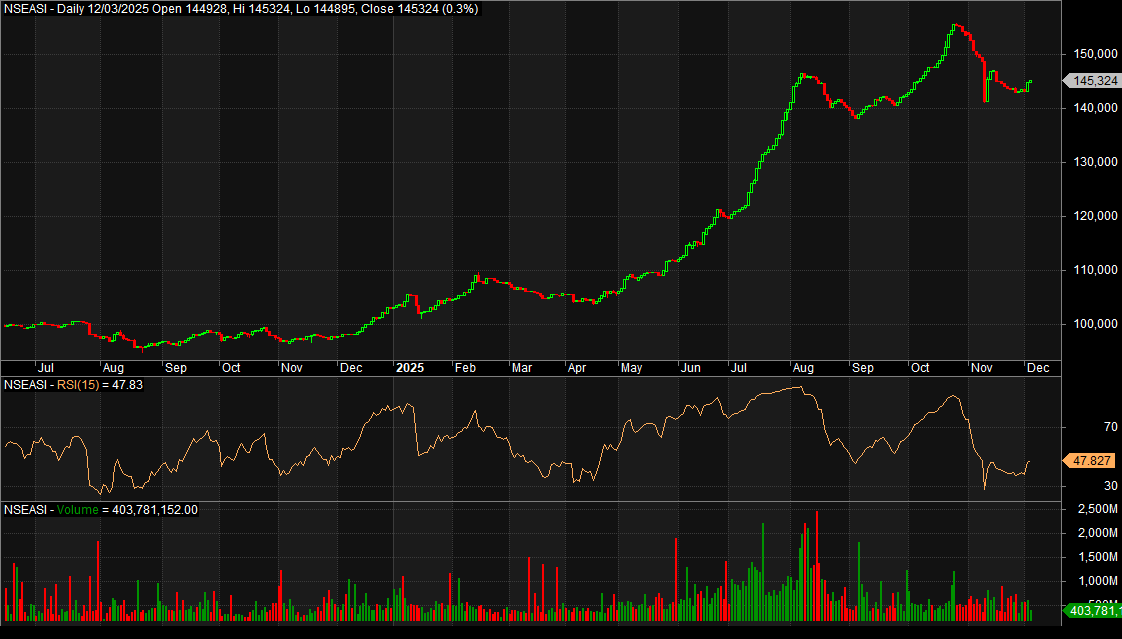Screen dimensions: 1122x639
Task: Click the 70 level on RSI axis
Action: [1082, 427]
